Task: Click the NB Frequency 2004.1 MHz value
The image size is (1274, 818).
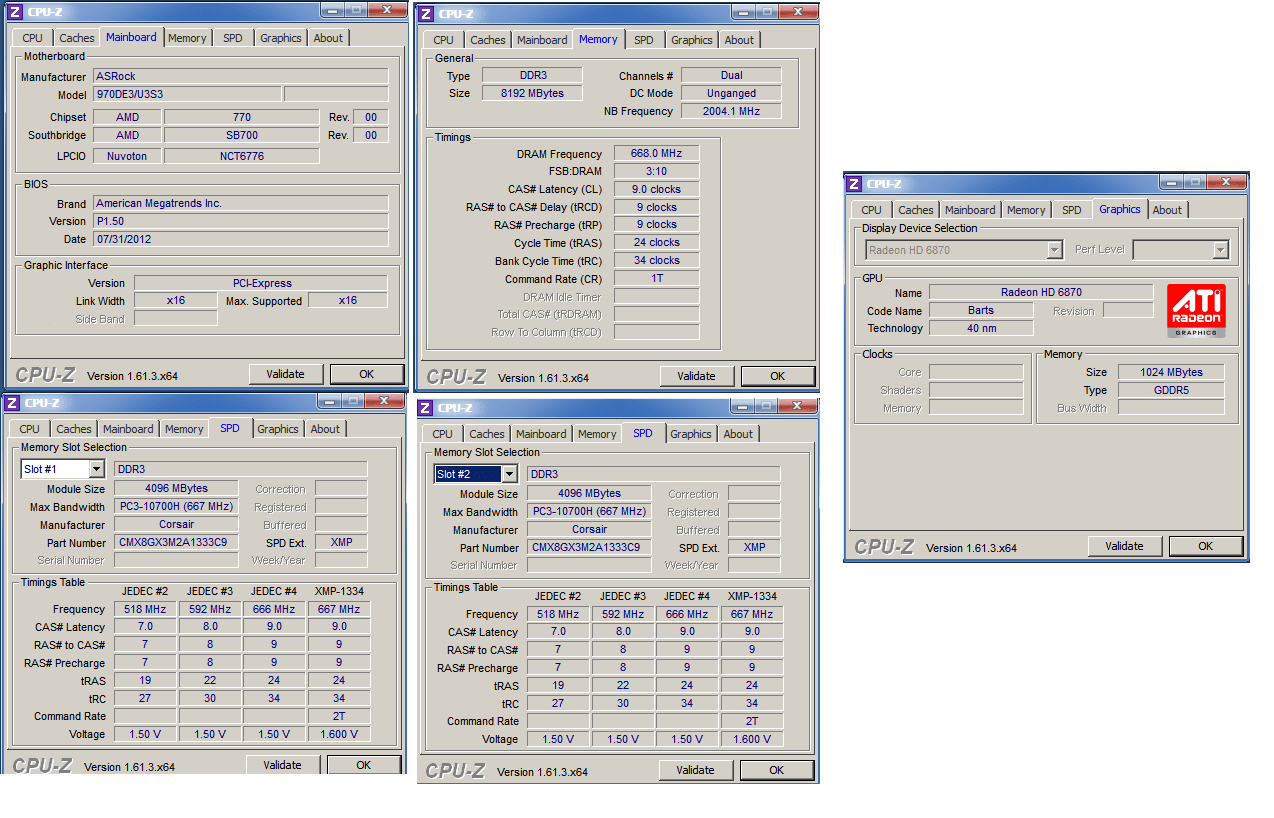Action: click(731, 111)
